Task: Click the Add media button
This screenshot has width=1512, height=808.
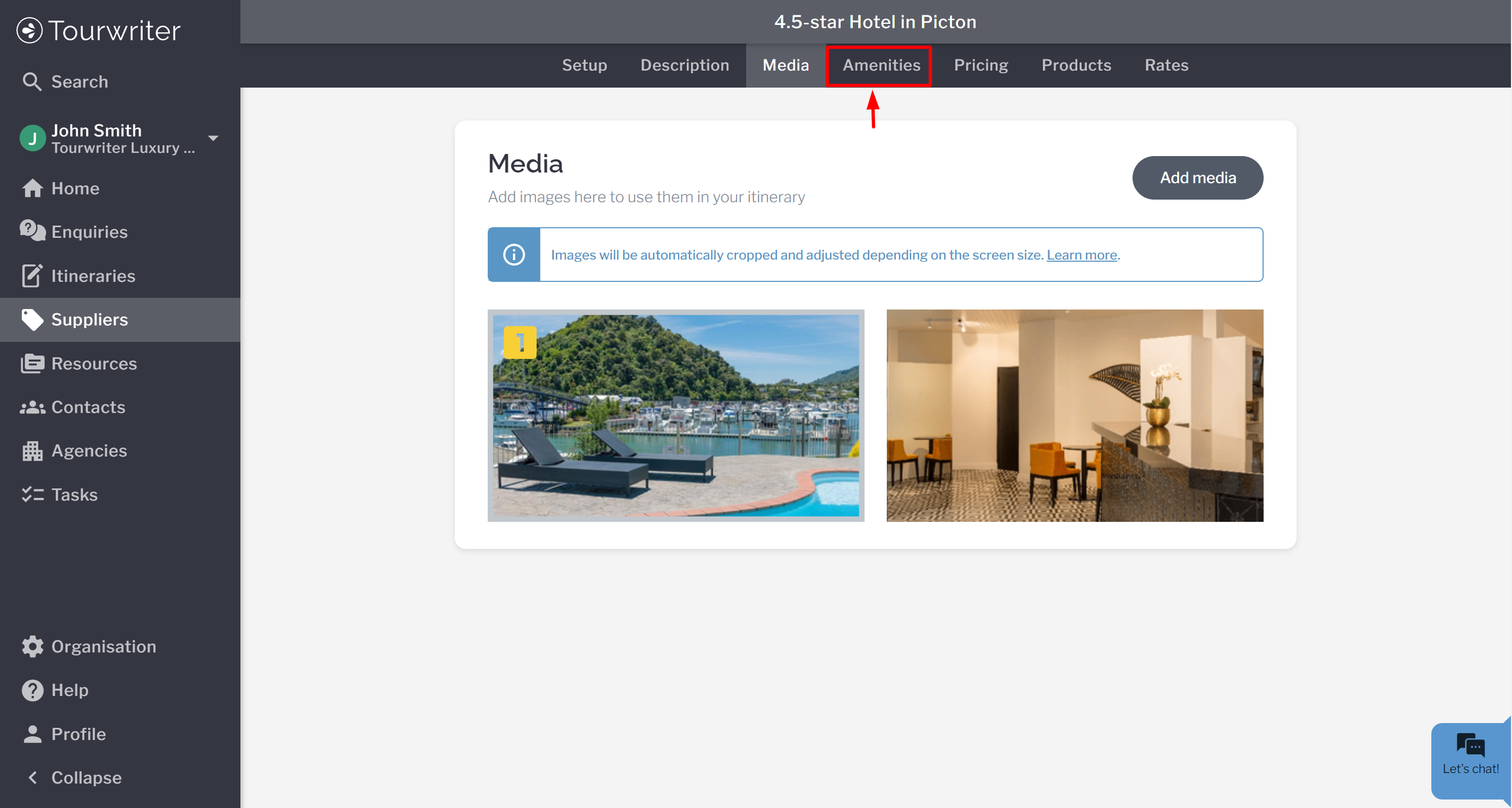Action: [1197, 178]
